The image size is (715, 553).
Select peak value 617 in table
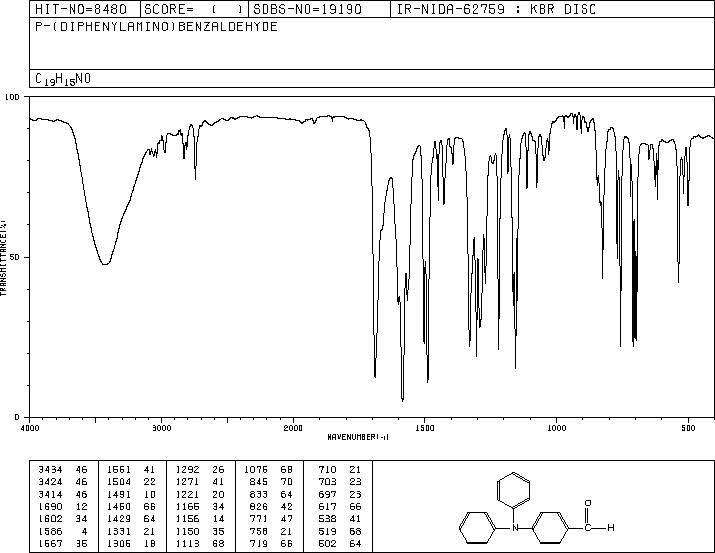(x=327, y=506)
